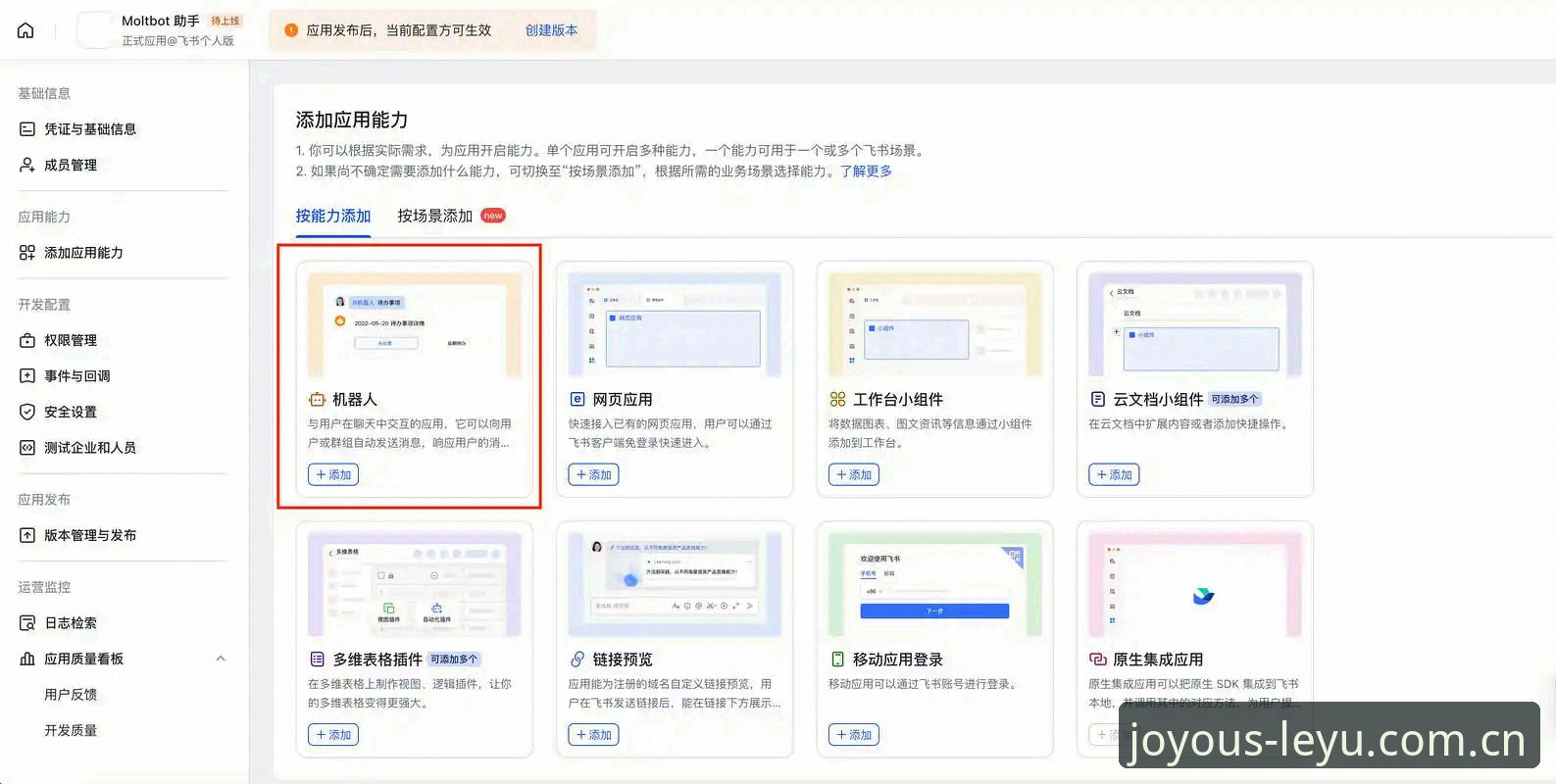Add the 工作台小组件 capability
The height and width of the screenshot is (784, 1556).
854,474
